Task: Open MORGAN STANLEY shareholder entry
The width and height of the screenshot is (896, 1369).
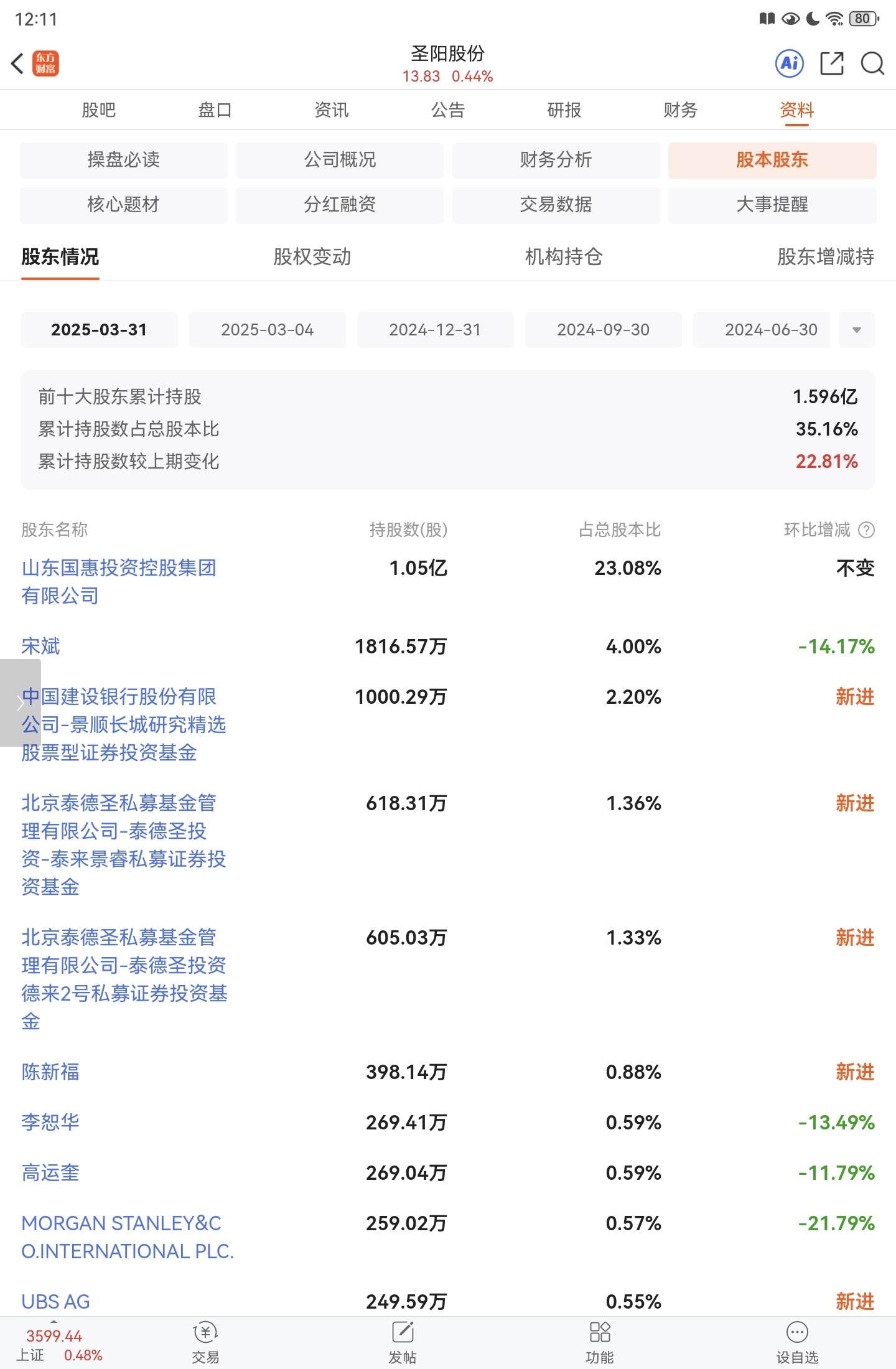Action: (128, 1237)
